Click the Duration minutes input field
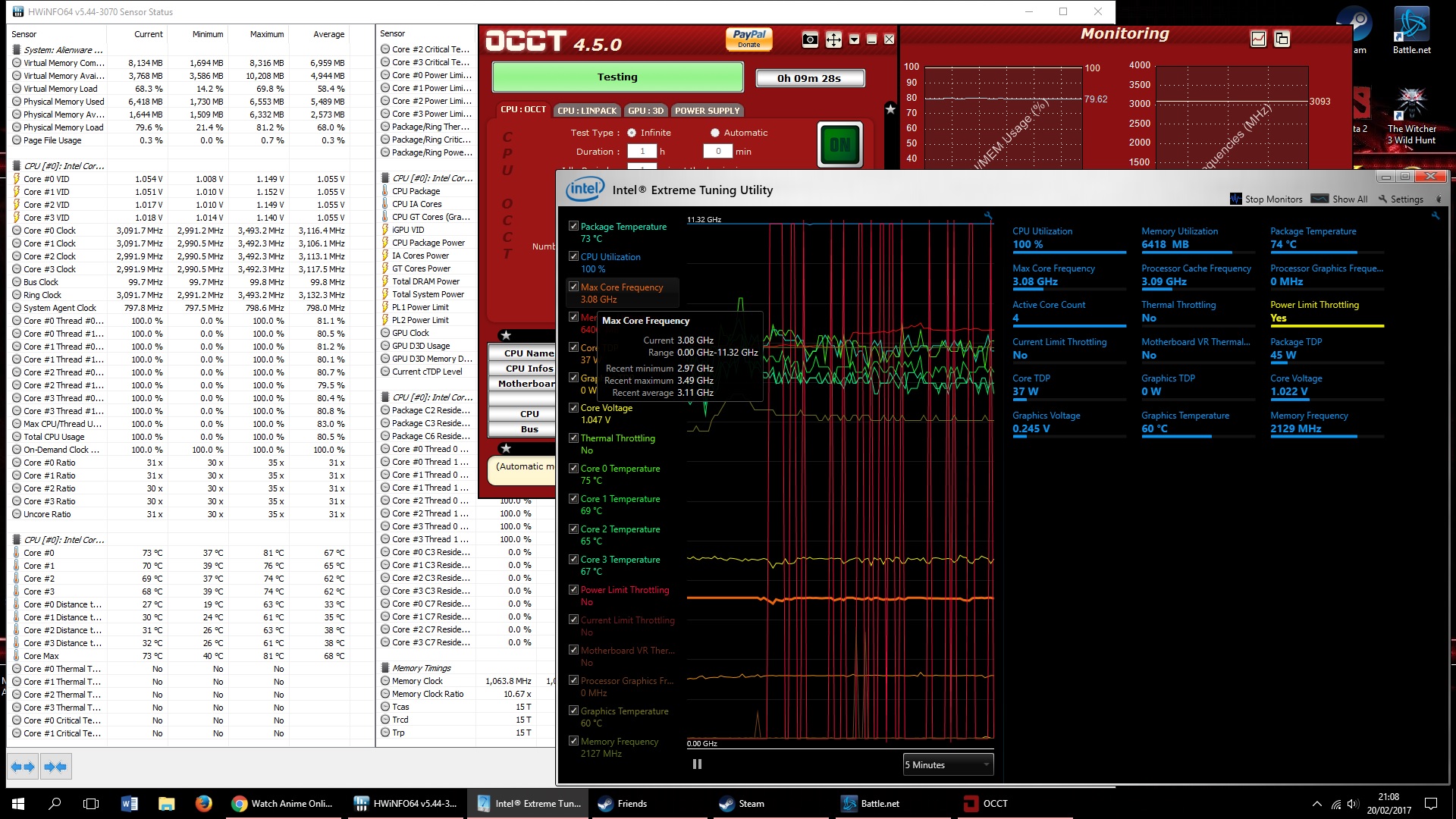This screenshot has width=1456, height=819. pos(718,152)
